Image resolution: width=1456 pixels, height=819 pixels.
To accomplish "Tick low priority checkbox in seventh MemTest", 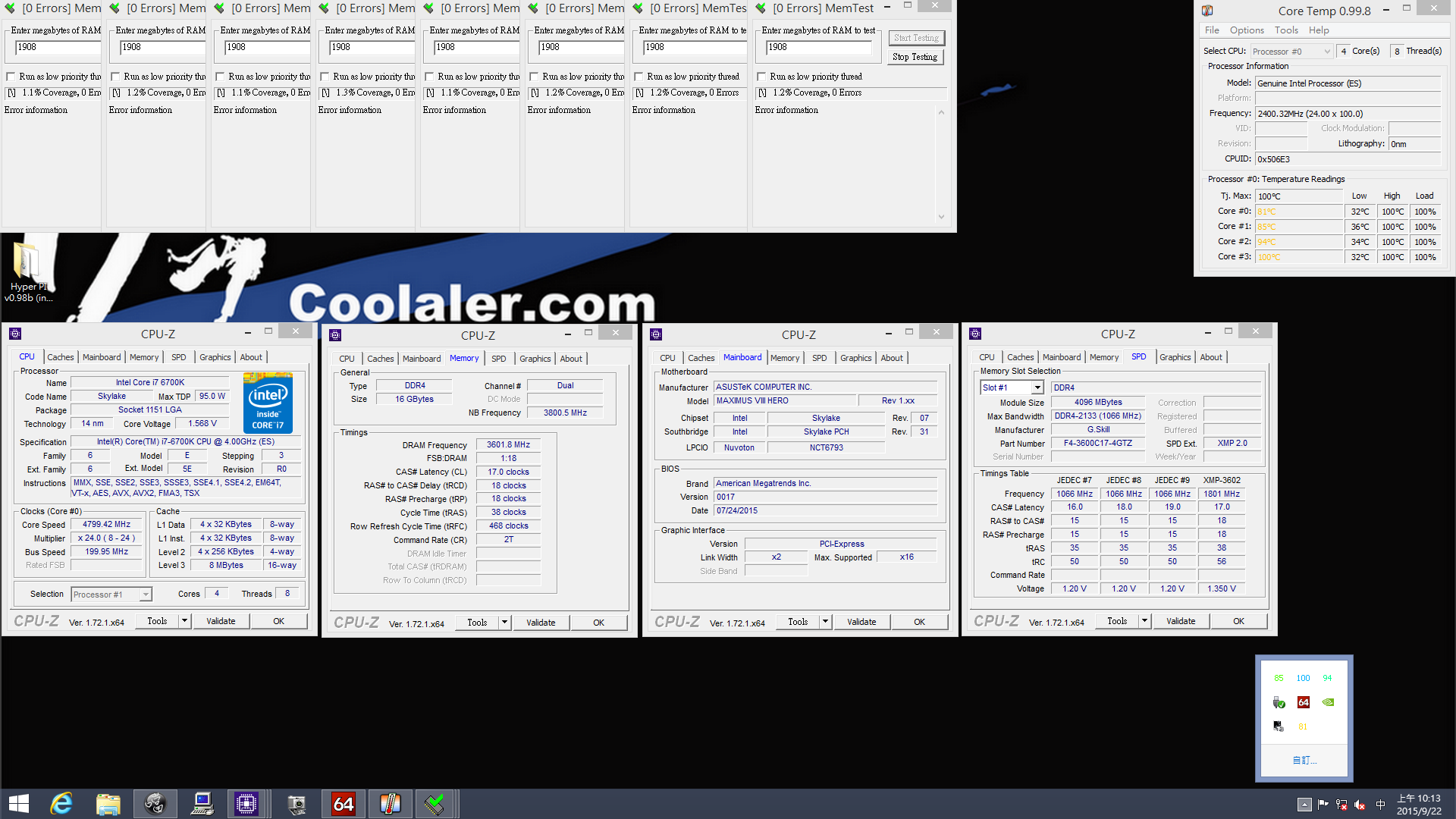I will pos(639,77).
